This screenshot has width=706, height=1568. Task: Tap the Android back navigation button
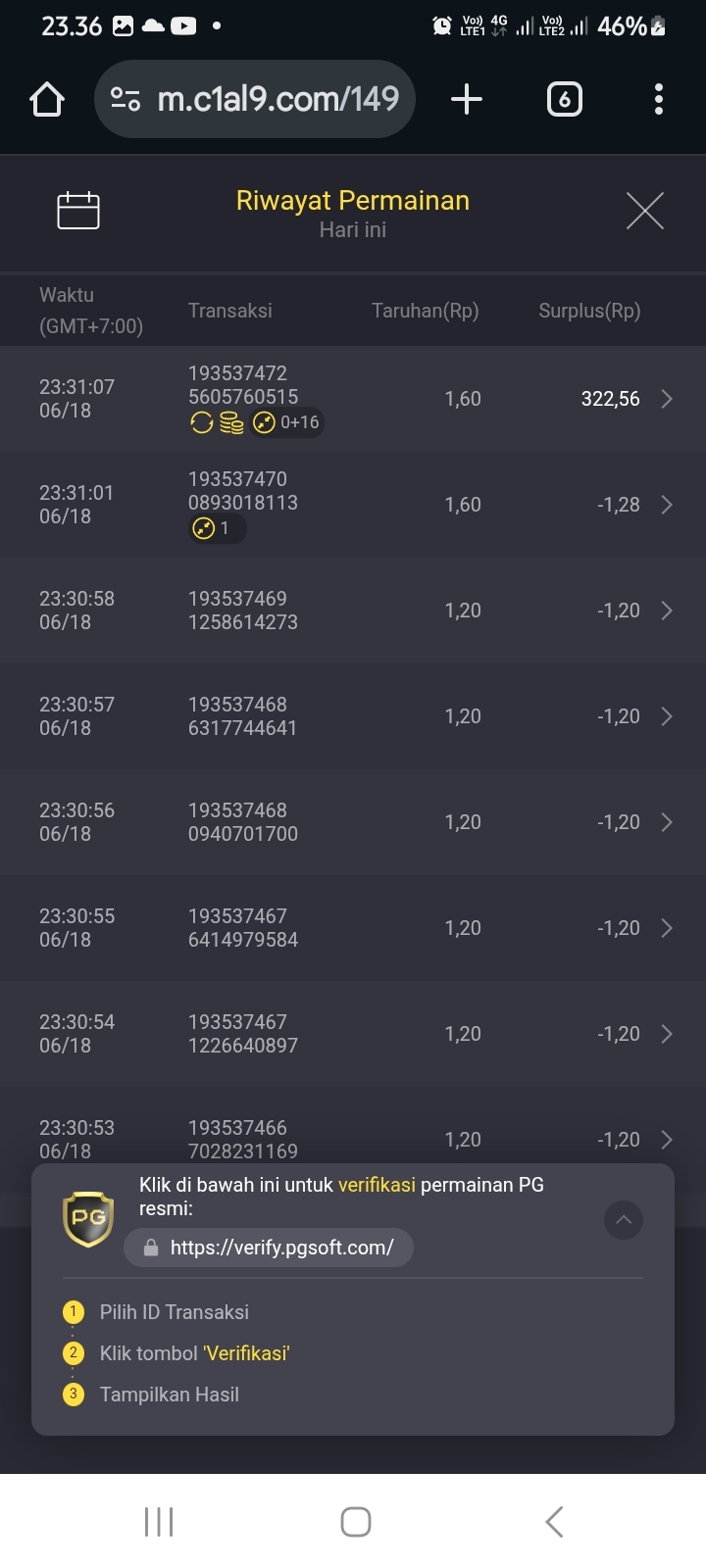[x=554, y=1522]
